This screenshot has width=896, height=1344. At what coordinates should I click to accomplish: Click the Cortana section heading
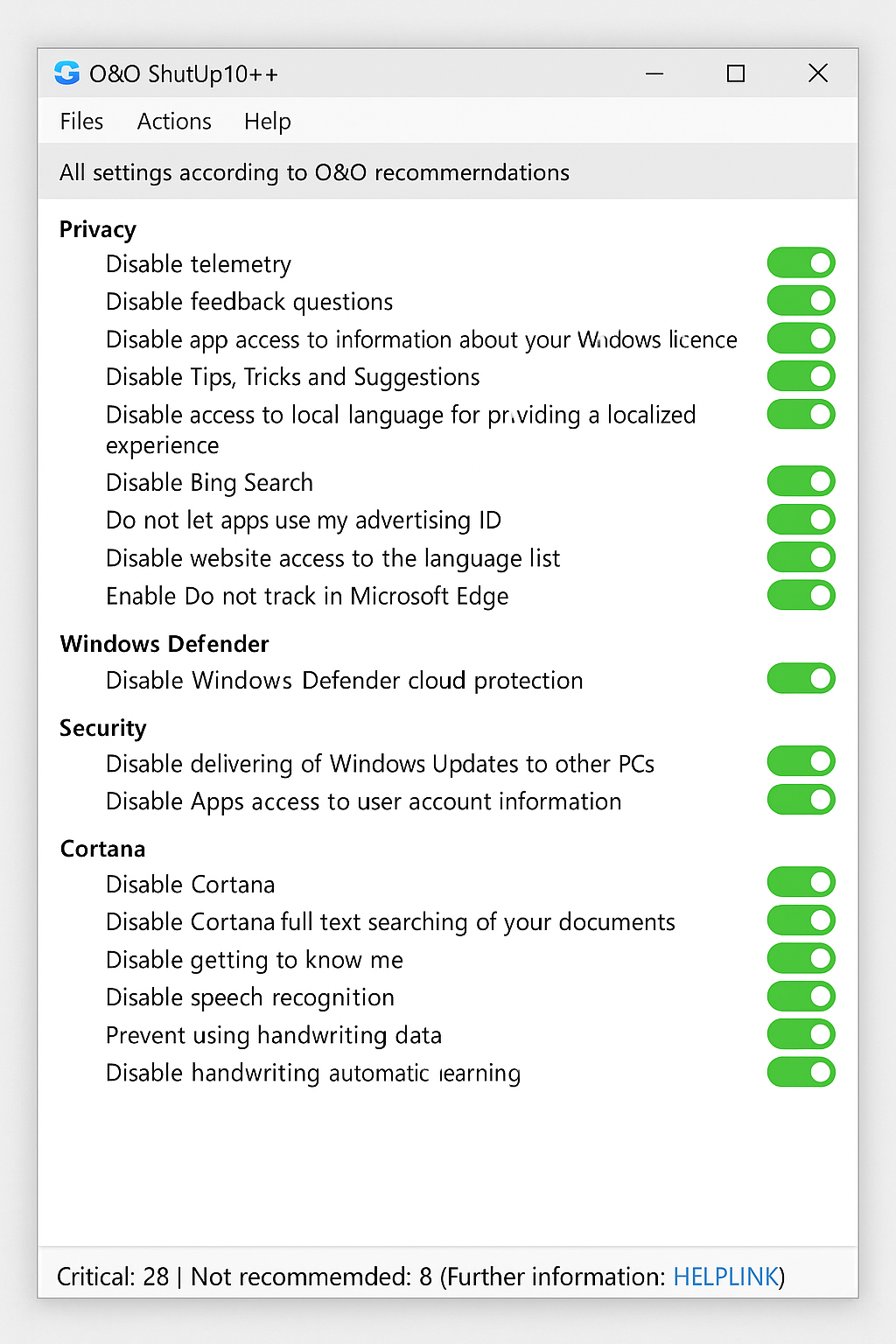102,849
